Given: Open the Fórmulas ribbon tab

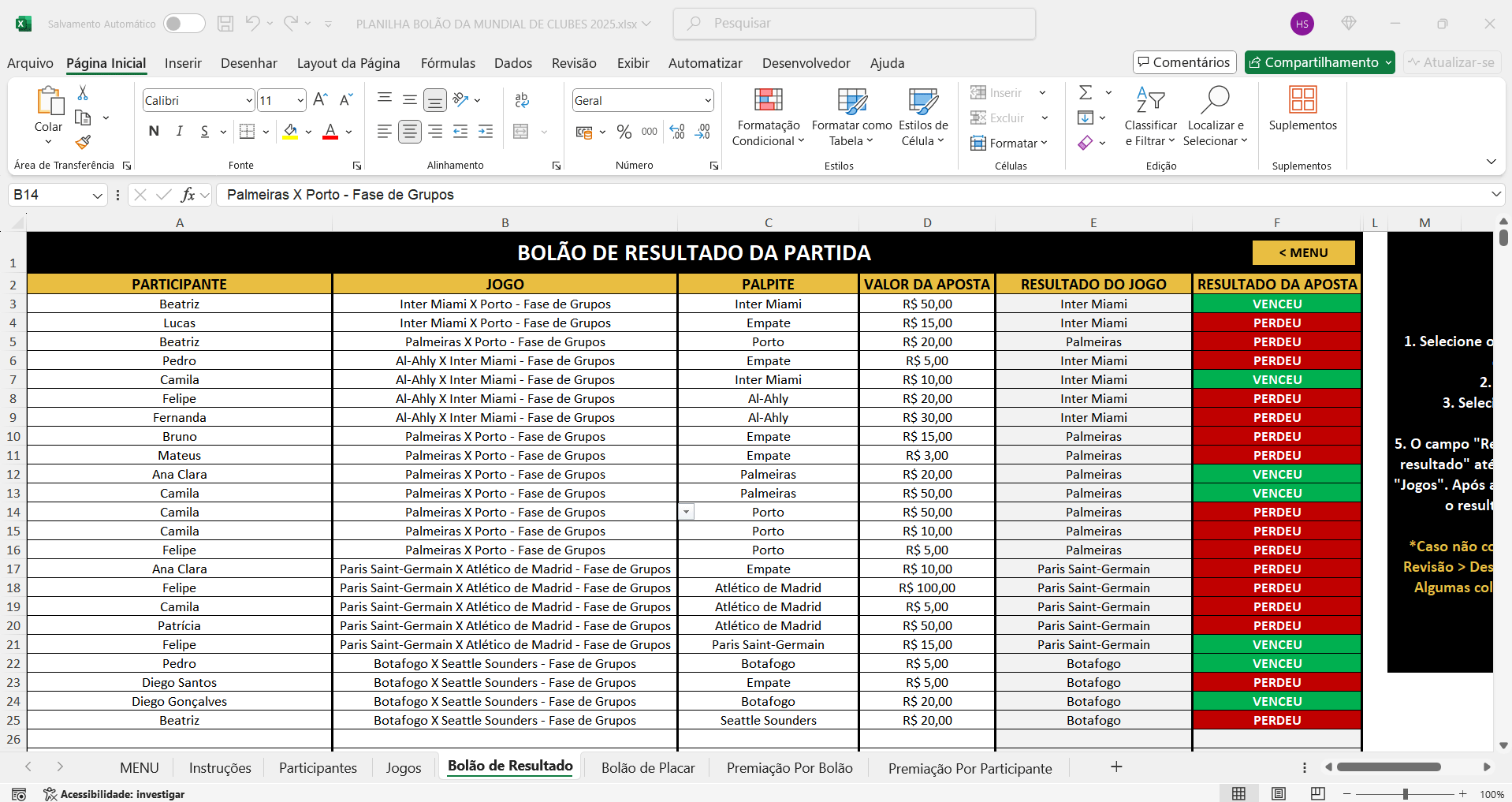Looking at the screenshot, I should [448, 63].
